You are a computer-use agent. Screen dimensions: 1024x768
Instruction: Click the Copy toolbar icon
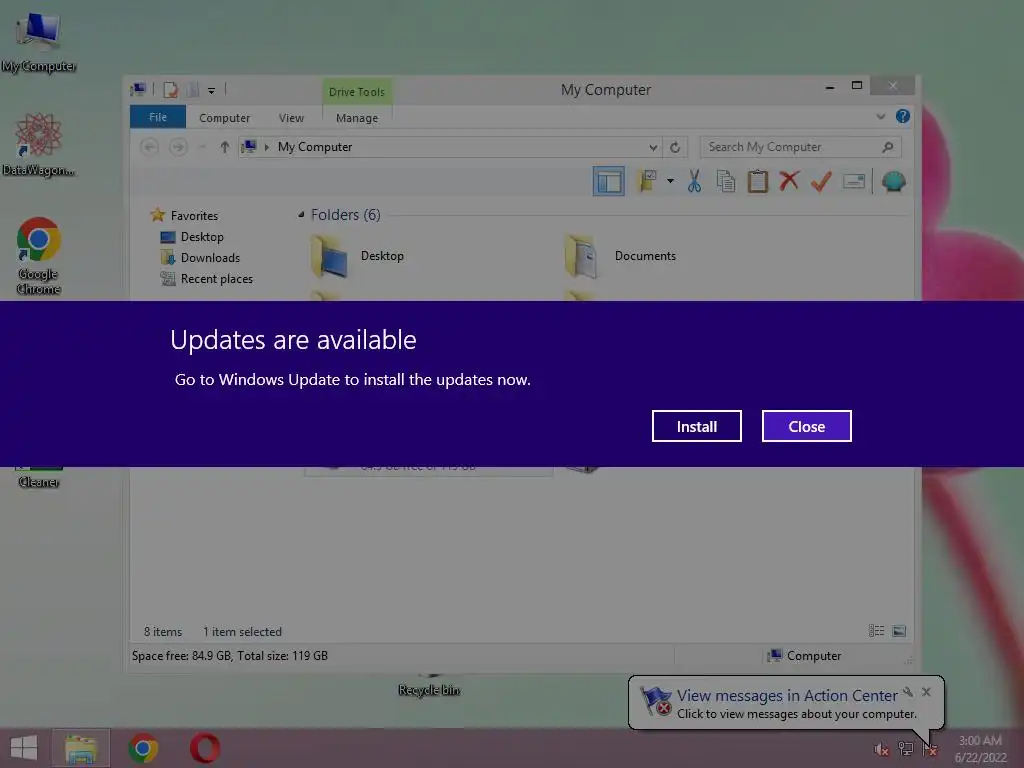tap(726, 181)
